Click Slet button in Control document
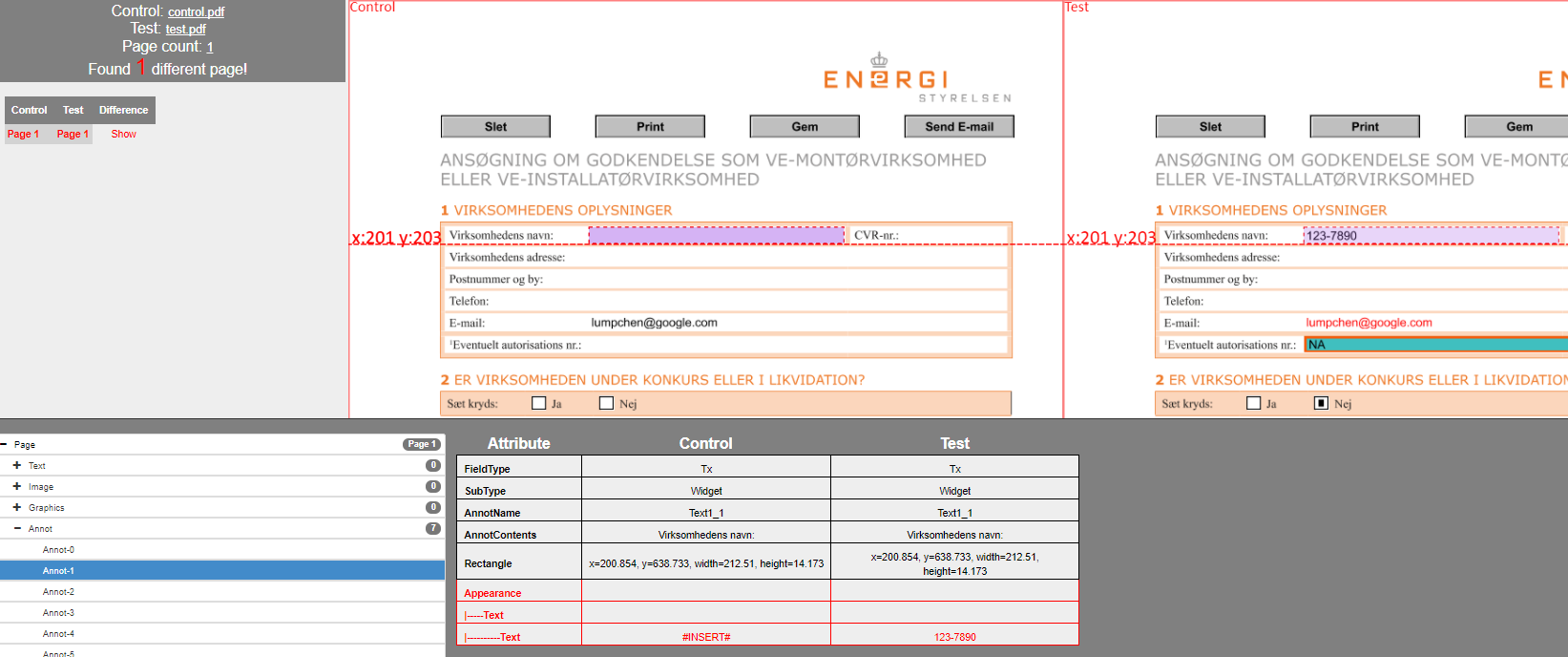The height and width of the screenshot is (657, 1568). coord(496,127)
